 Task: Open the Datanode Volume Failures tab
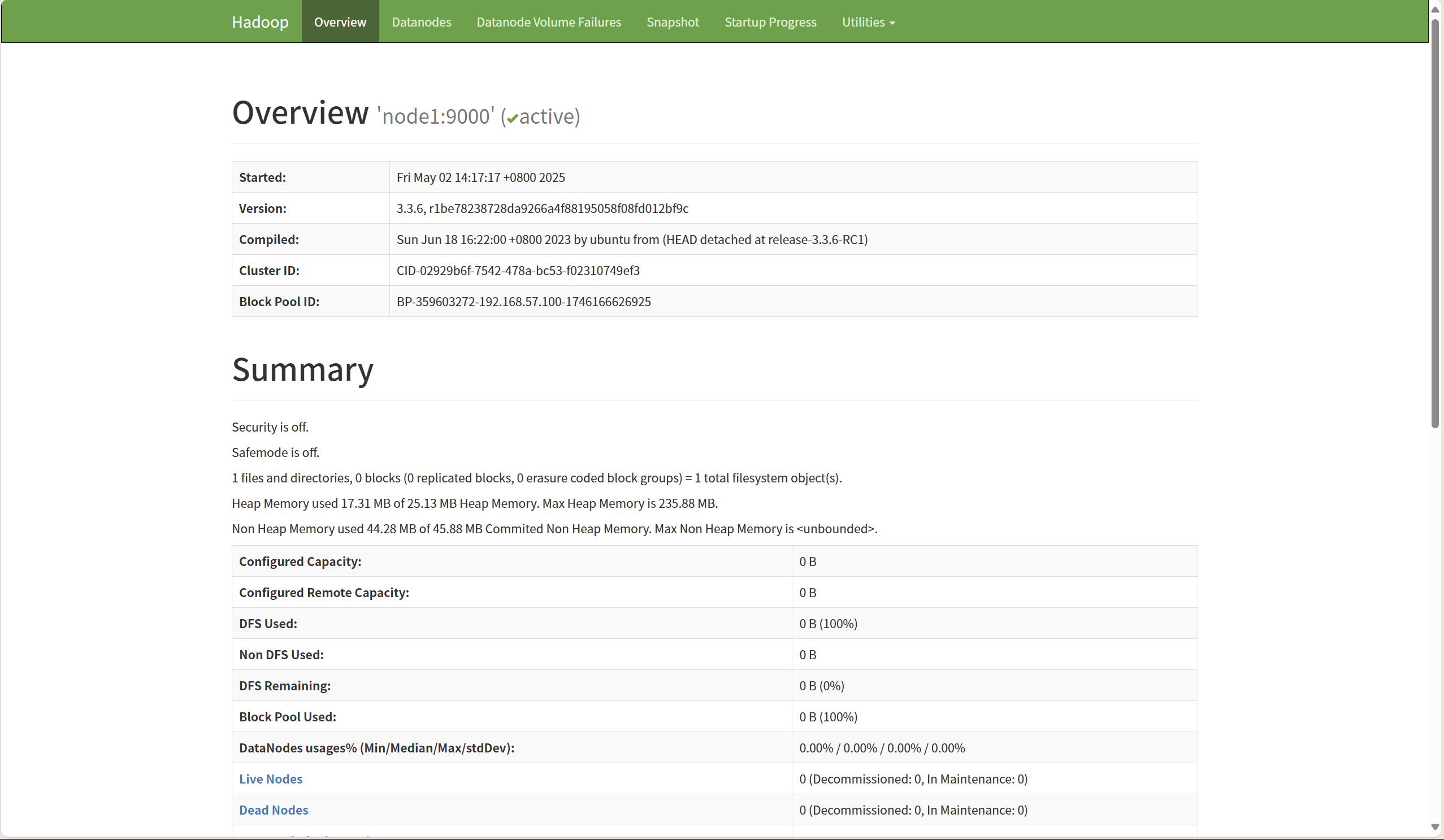click(x=548, y=22)
